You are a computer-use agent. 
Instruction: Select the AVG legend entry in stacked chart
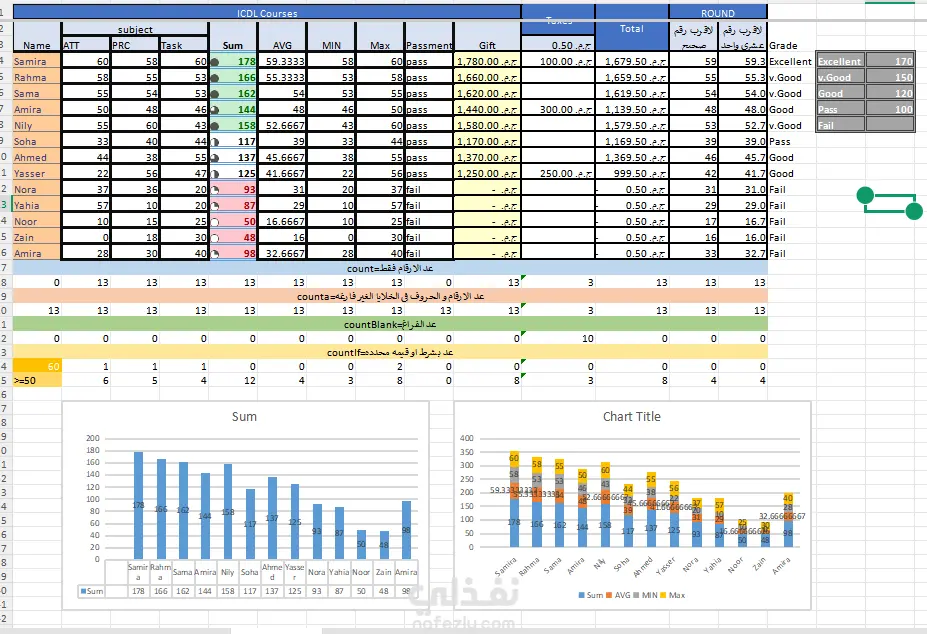click(618, 595)
